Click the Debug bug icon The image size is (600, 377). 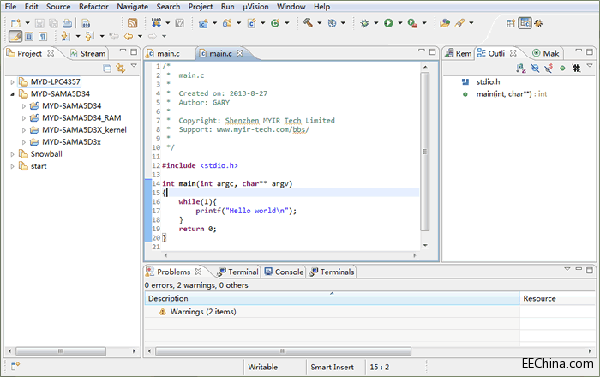tap(365, 23)
